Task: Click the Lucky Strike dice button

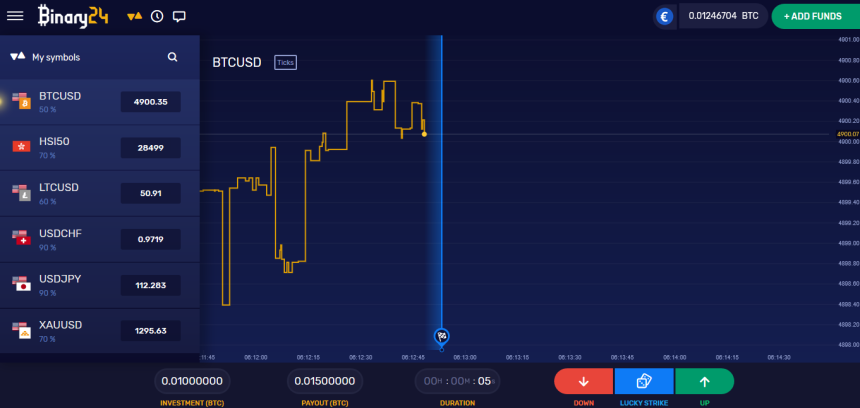Action: 644,382
